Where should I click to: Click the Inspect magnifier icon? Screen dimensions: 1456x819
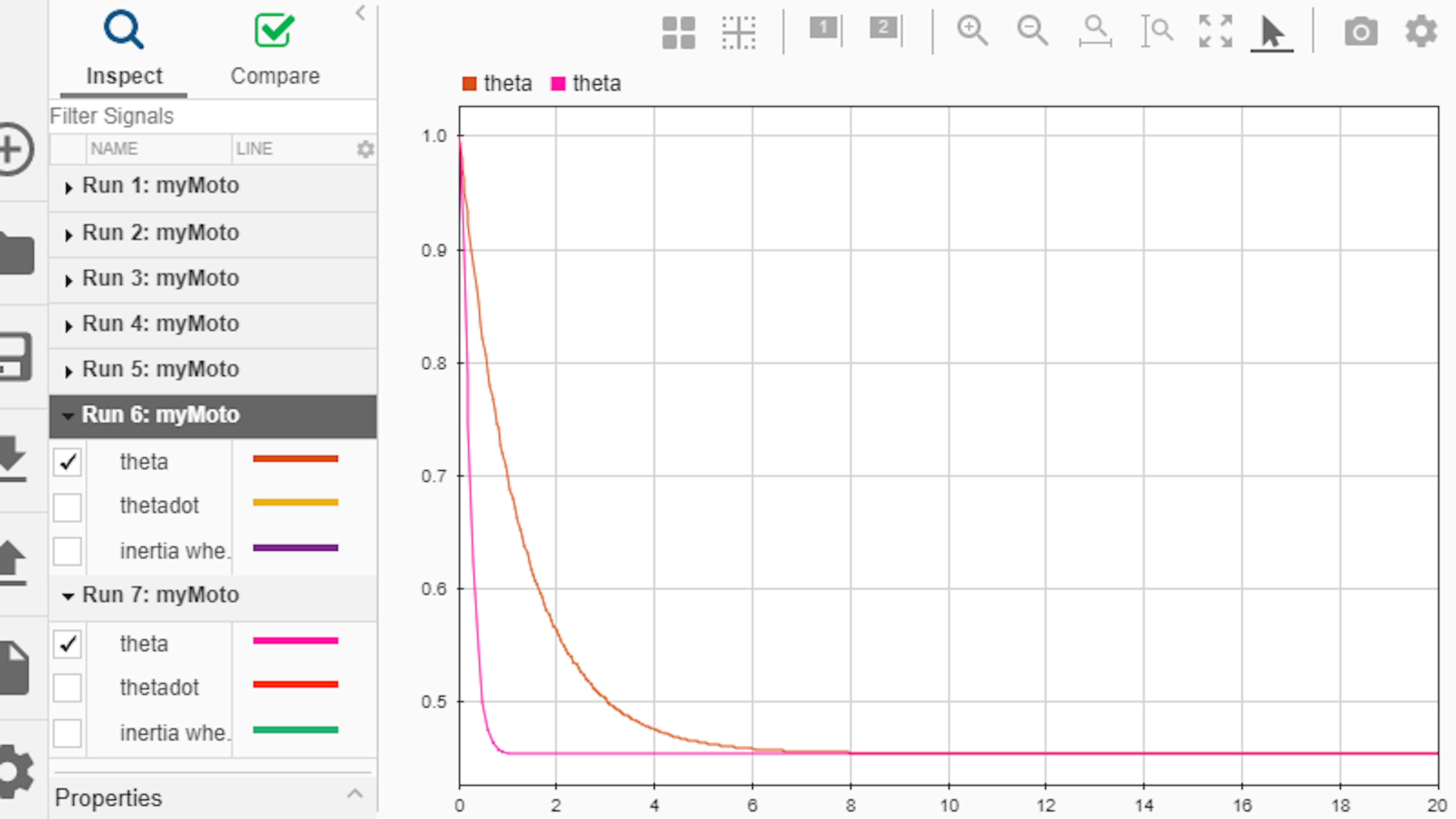point(124,29)
